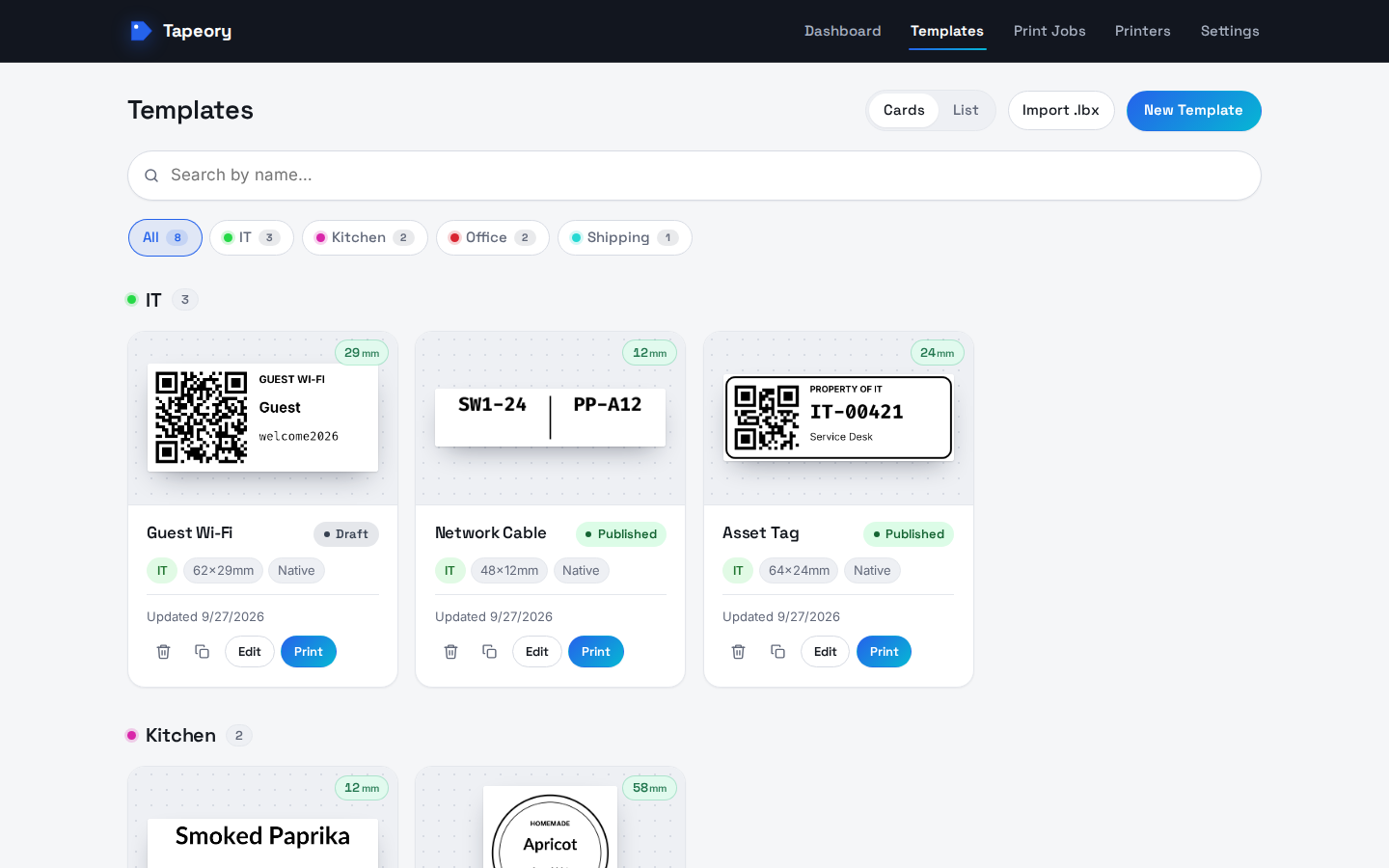
Task: Click the IT section heading
Action: pos(153,300)
